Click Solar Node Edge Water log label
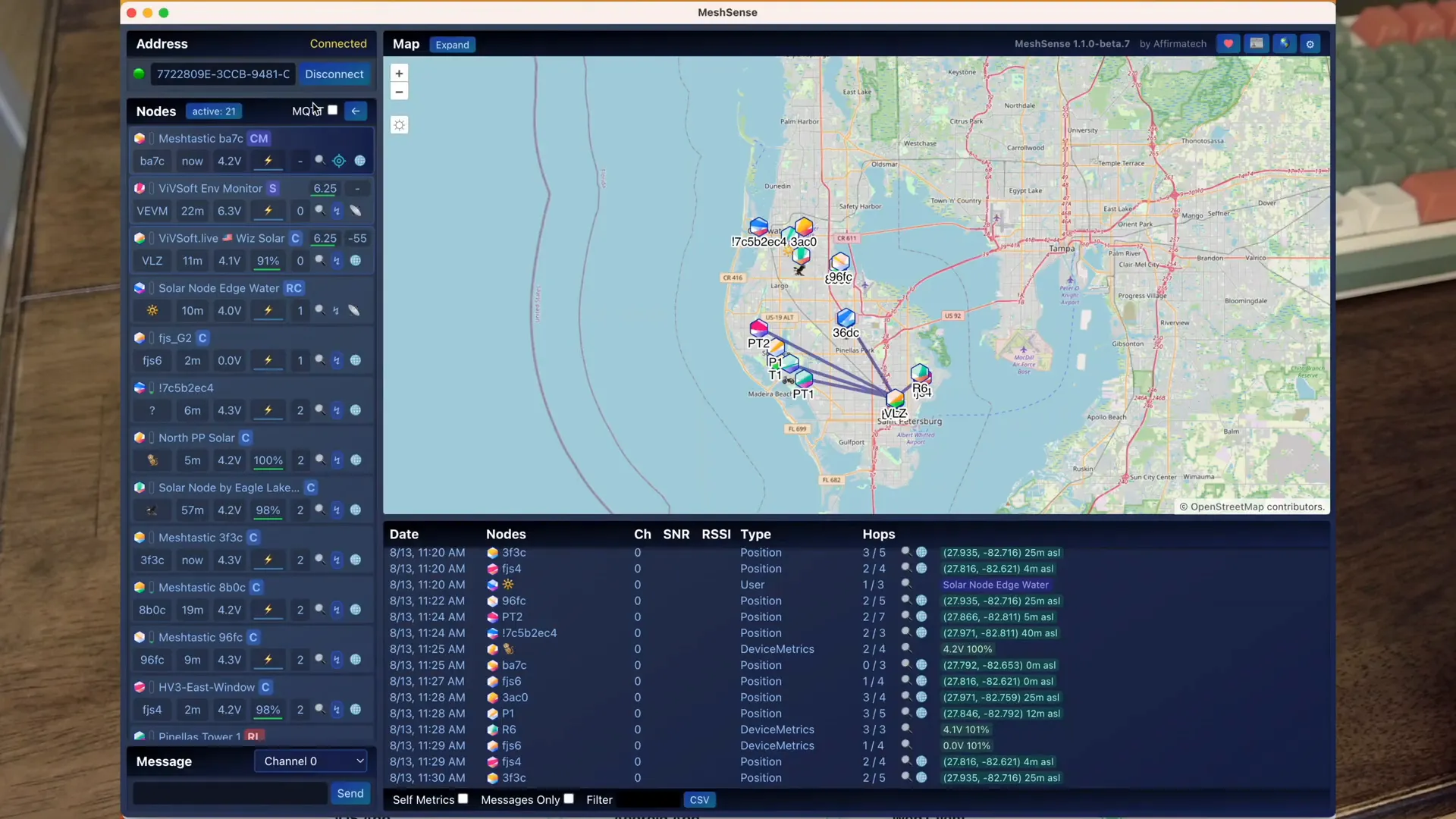 tap(995, 585)
